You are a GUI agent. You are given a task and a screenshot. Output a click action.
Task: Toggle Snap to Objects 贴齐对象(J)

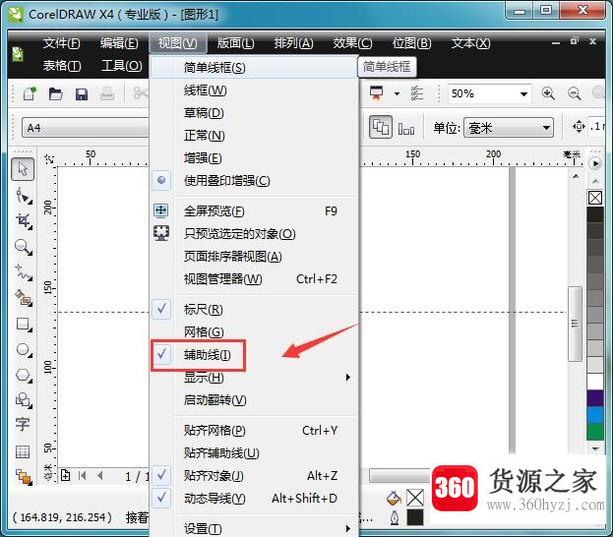click(254, 475)
